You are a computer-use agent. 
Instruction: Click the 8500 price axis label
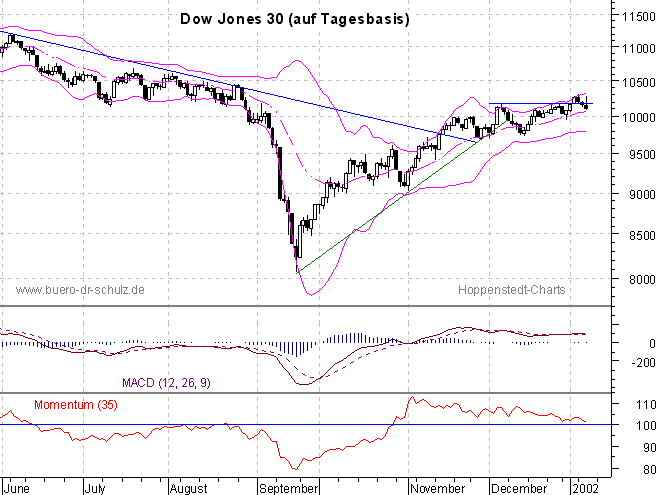[x=642, y=235]
